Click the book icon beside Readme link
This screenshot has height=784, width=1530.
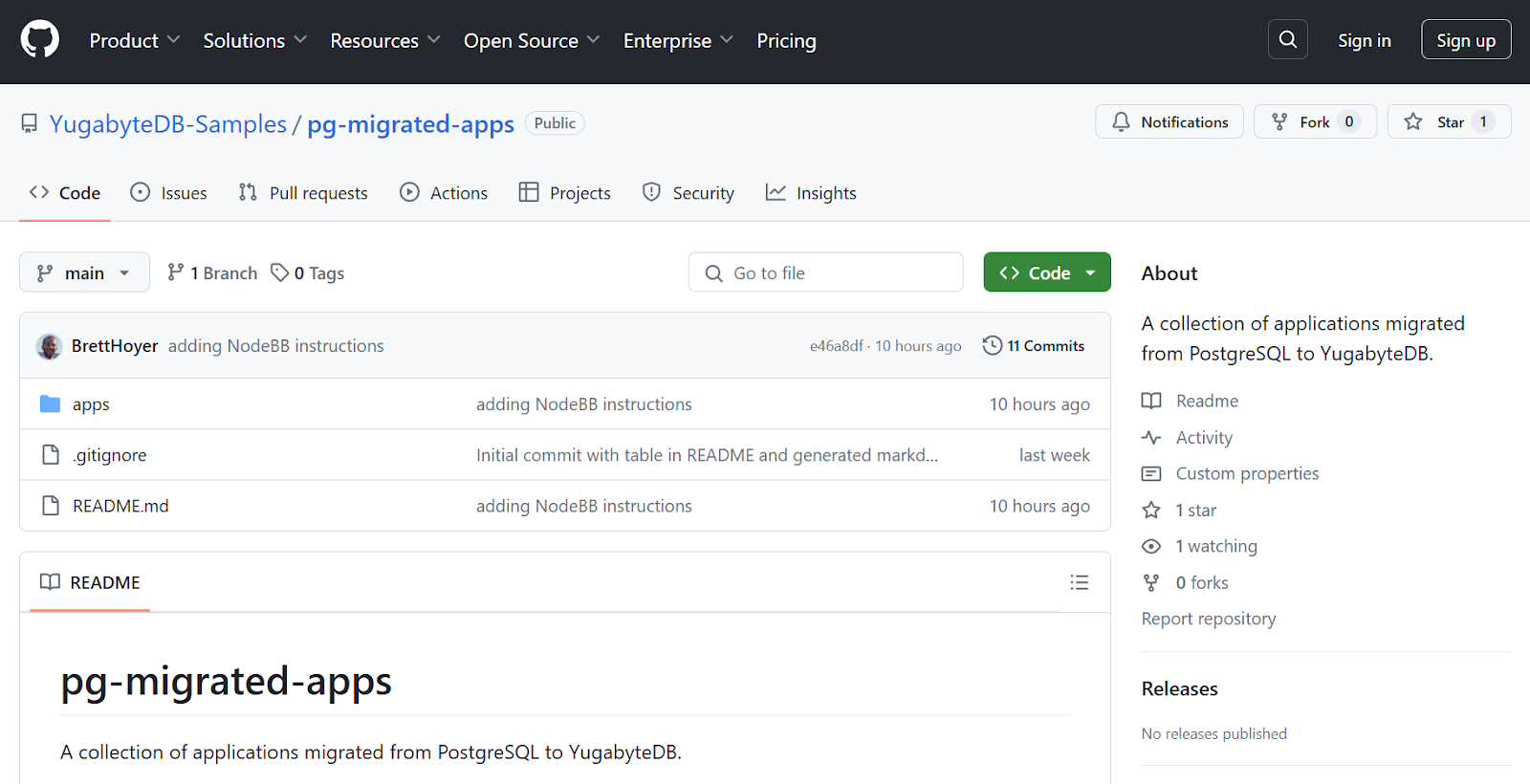(1151, 401)
